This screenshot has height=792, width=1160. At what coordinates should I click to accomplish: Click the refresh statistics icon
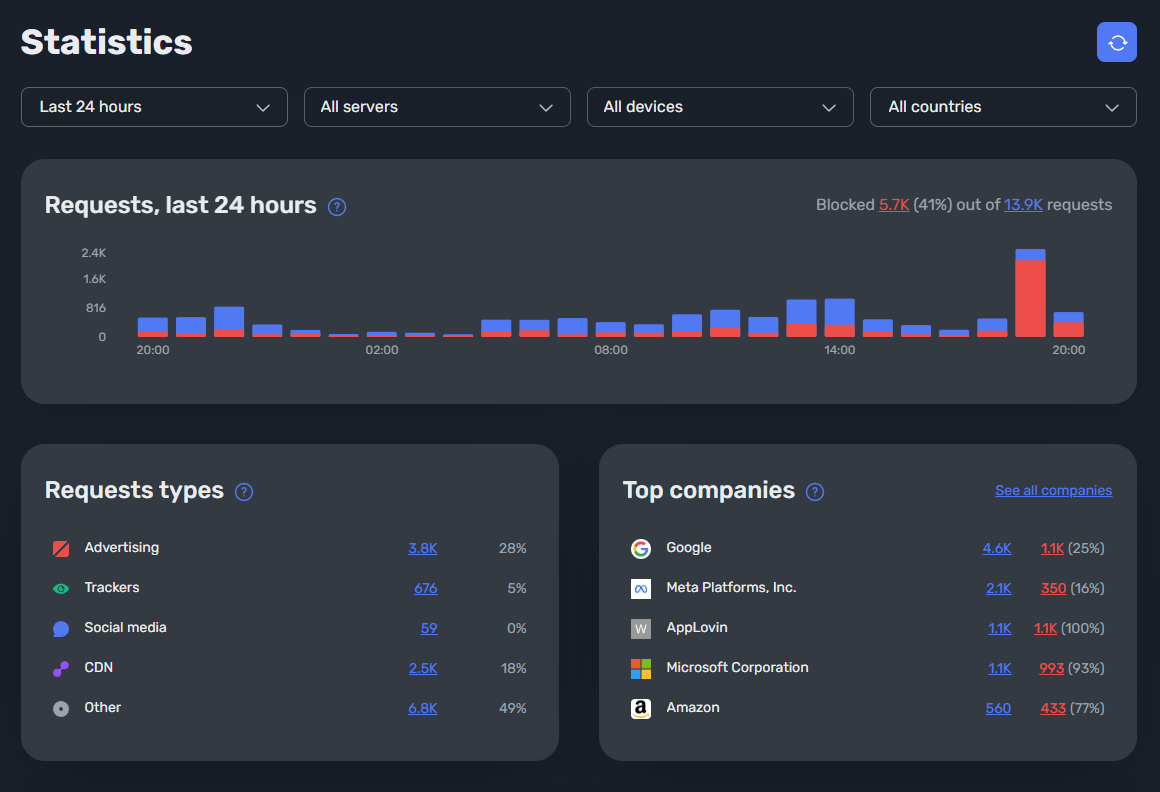point(1117,42)
